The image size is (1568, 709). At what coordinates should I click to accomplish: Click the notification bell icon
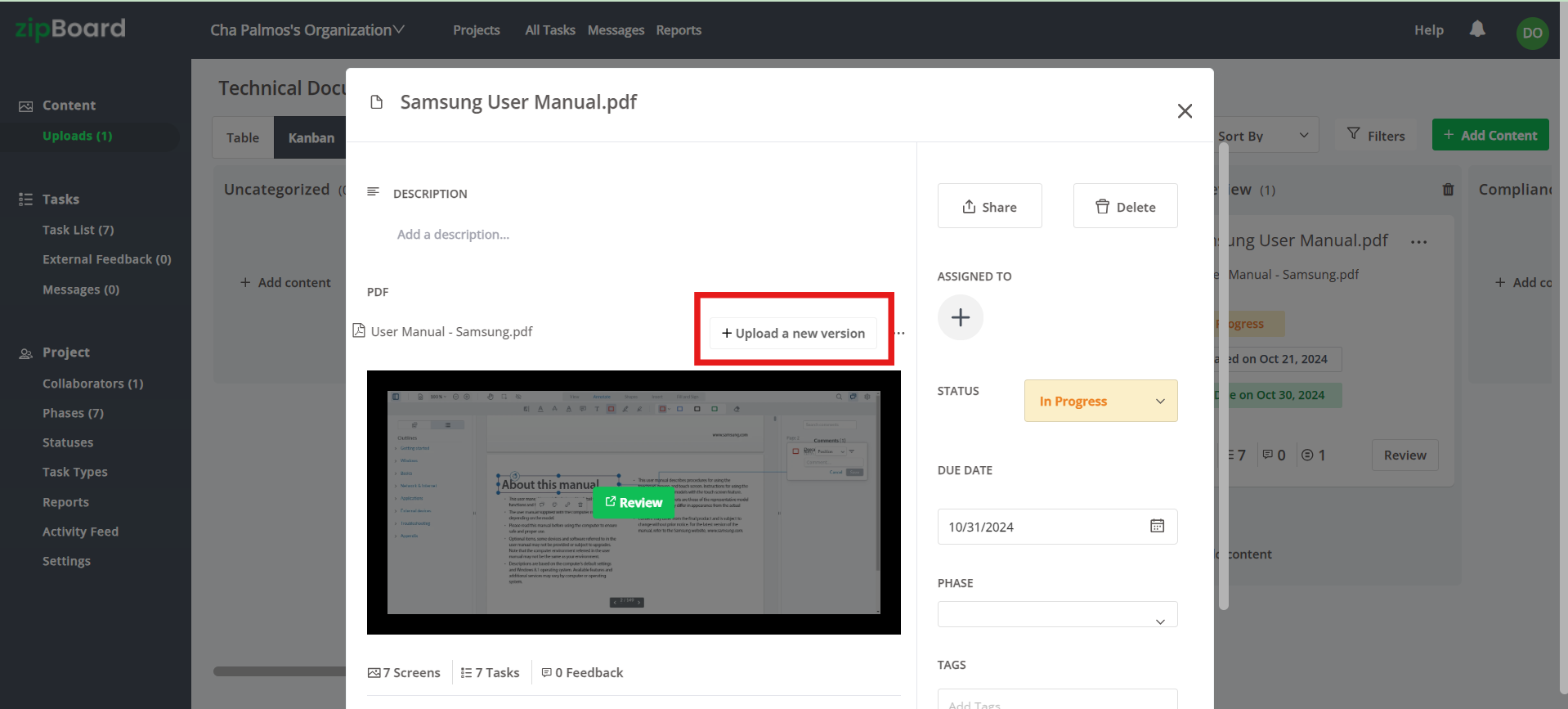point(1477,29)
